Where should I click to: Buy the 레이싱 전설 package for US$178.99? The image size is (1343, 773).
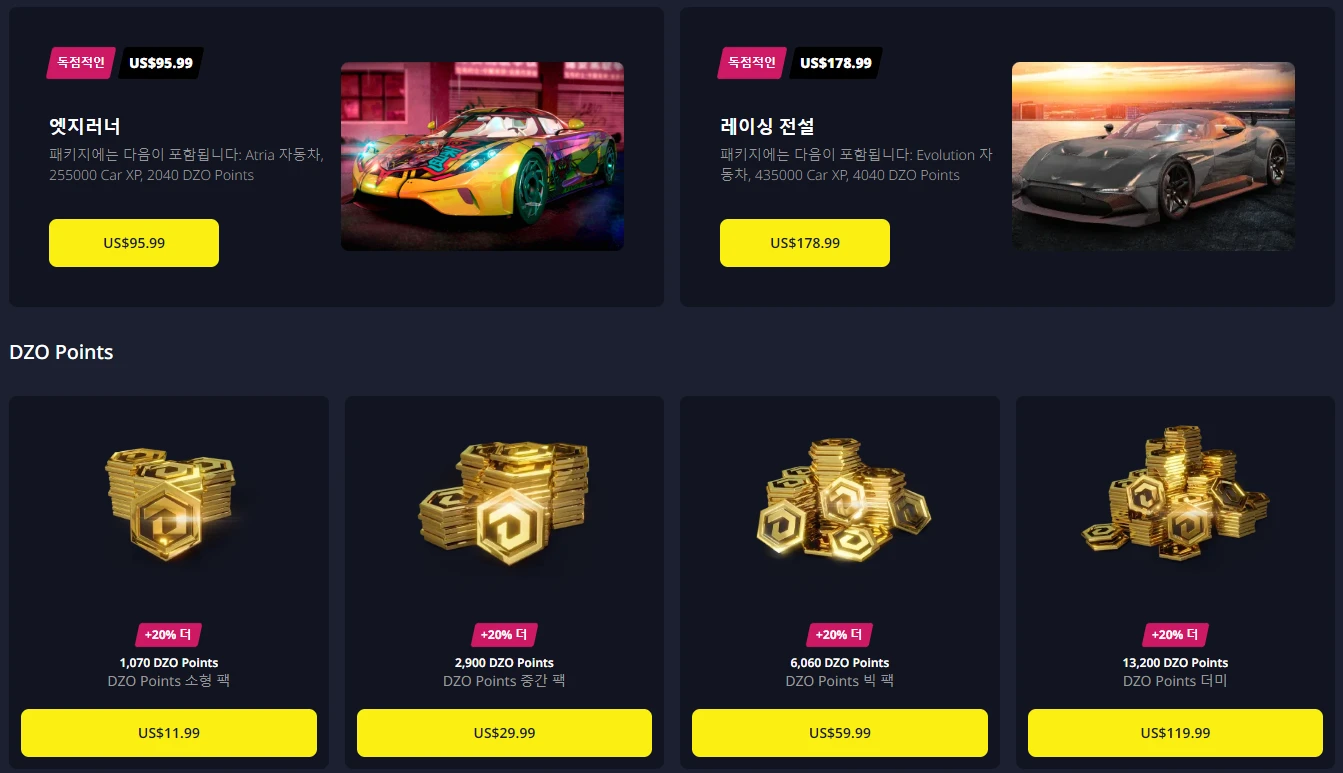[805, 243]
